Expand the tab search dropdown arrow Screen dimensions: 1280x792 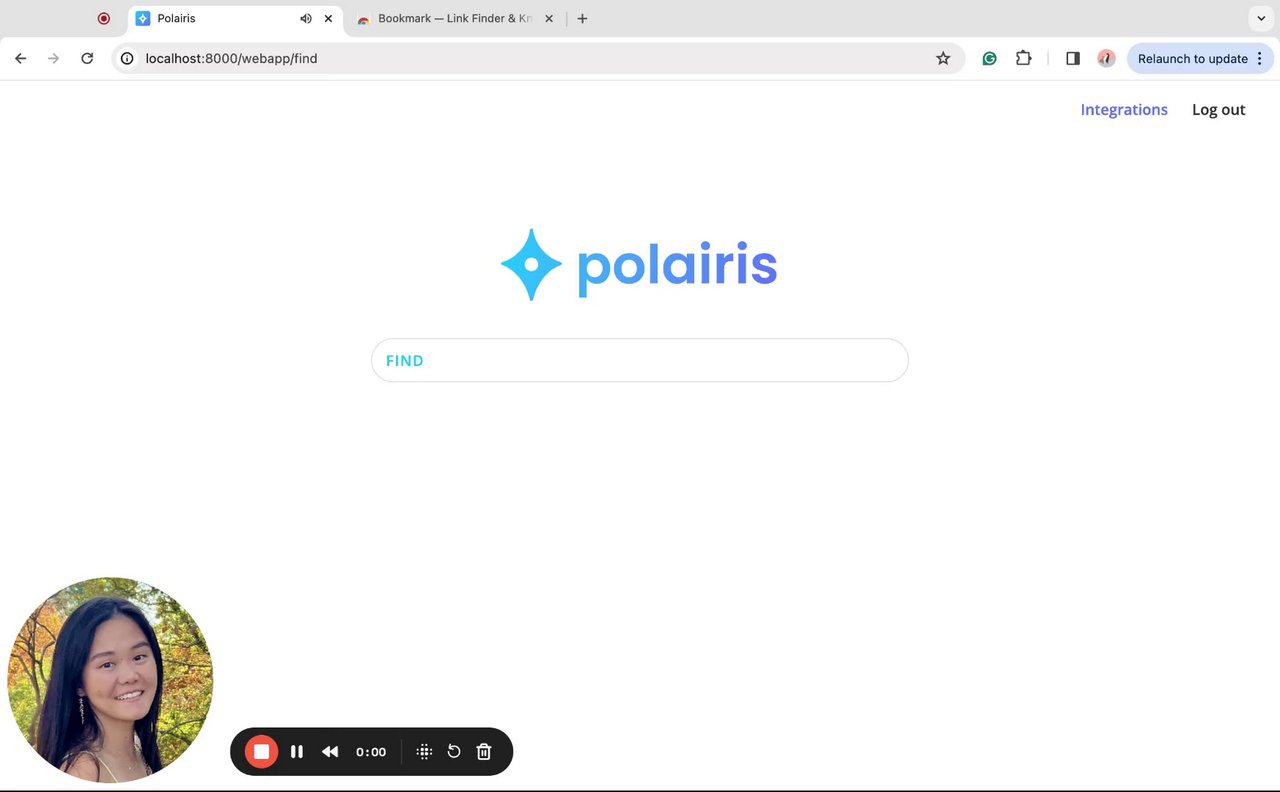[x=1262, y=18]
